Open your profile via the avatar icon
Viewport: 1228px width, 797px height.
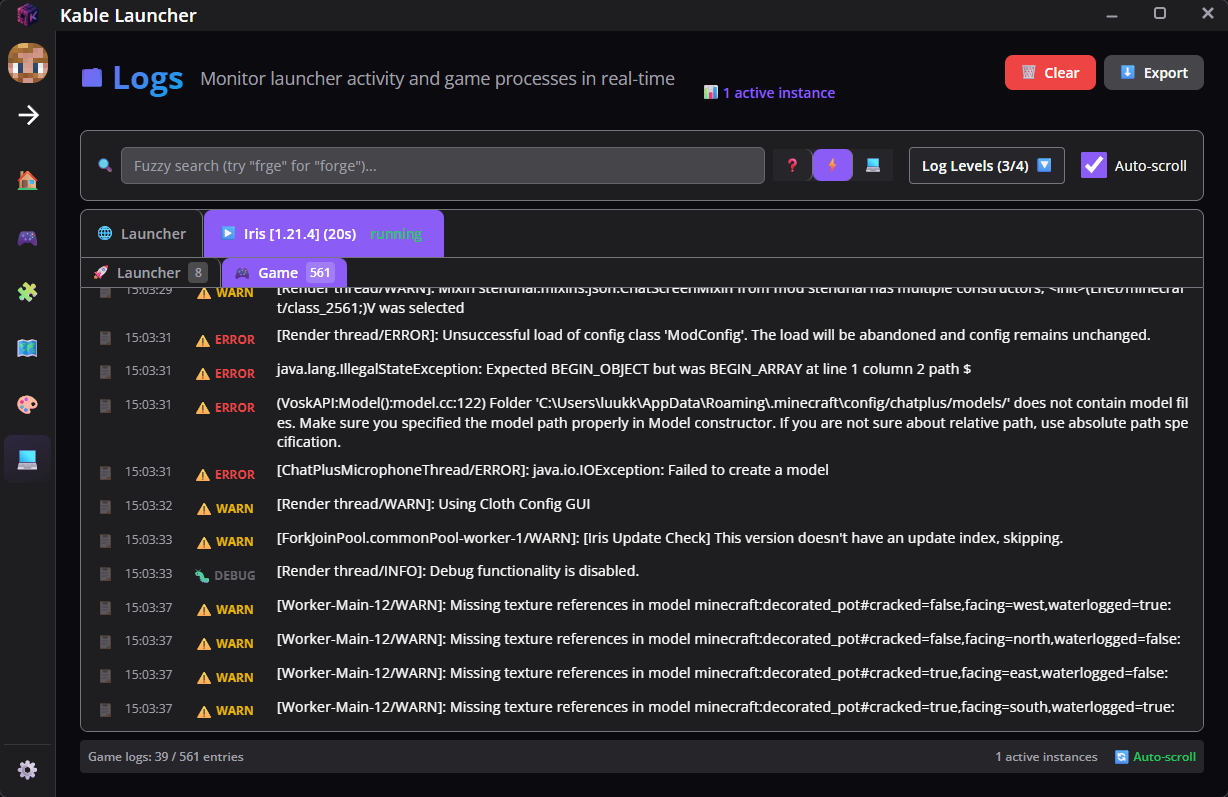coord(27,63)
